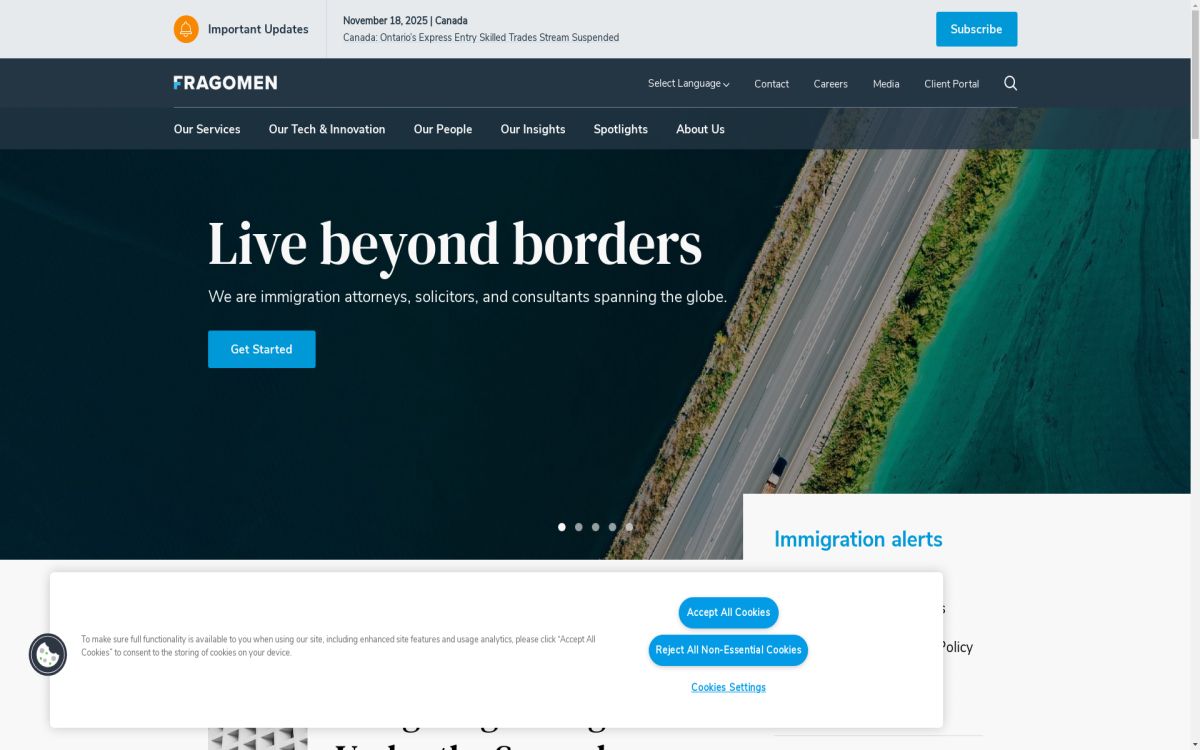Open the Select Language dropdown
Screen dimensions: 1200x750
[688, 83]
